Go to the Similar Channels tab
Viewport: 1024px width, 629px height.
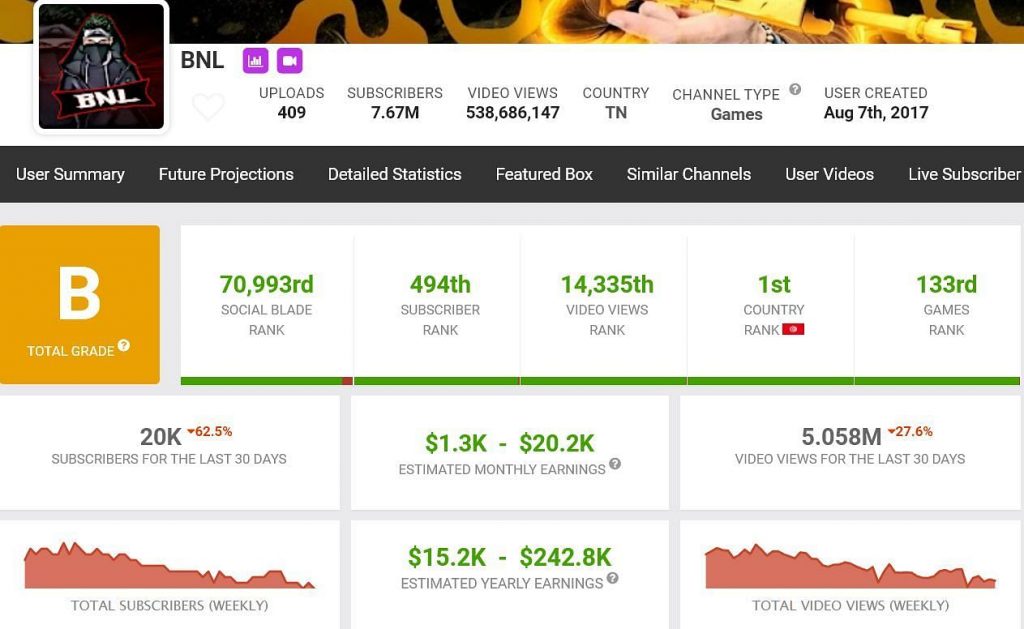tap(688, 174)
